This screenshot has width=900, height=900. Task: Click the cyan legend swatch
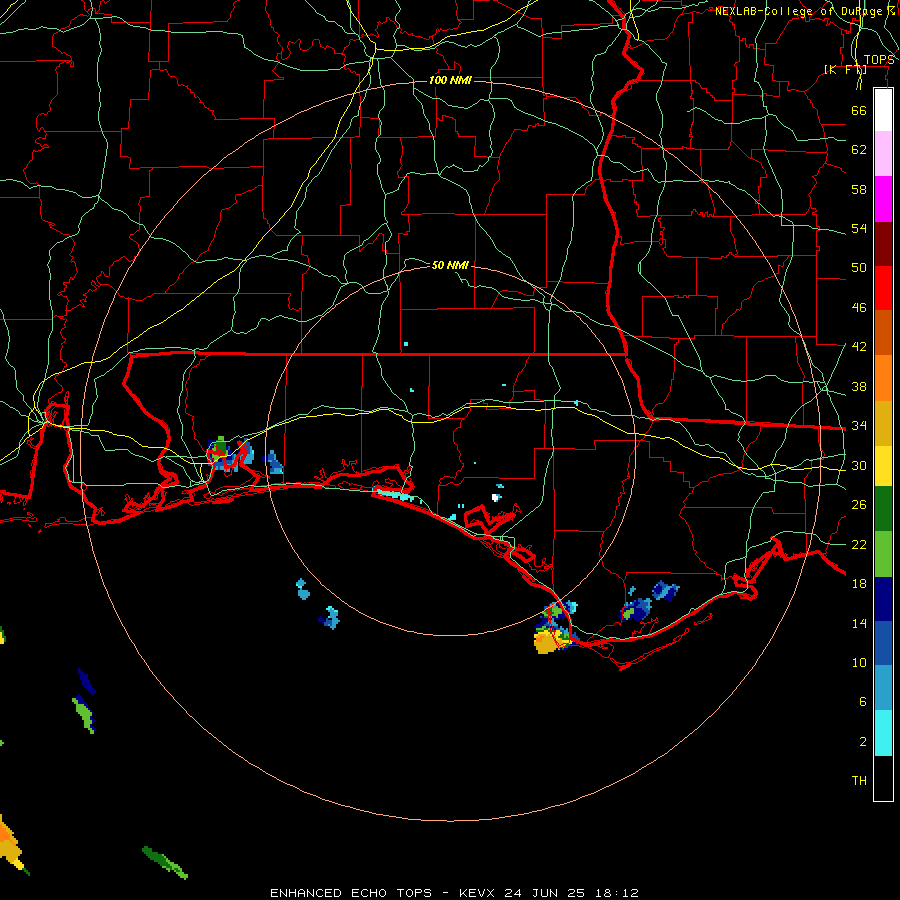pyautogui.click(x=883, y=733)
